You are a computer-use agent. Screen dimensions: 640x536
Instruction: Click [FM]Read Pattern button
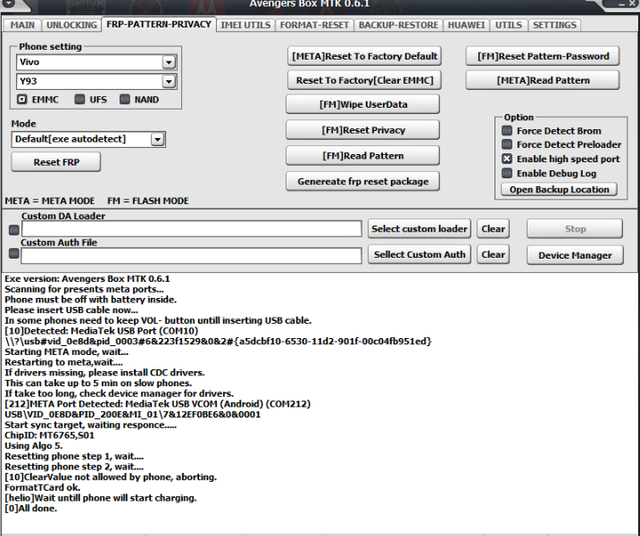(x=363, y=156)
